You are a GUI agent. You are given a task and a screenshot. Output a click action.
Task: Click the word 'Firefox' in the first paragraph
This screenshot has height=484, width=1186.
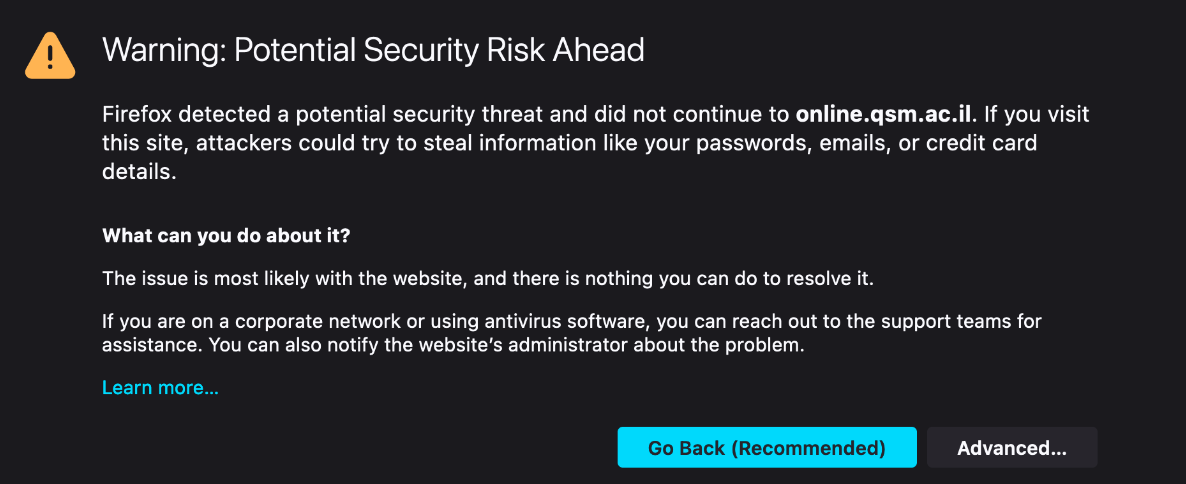tap(136, 114)
